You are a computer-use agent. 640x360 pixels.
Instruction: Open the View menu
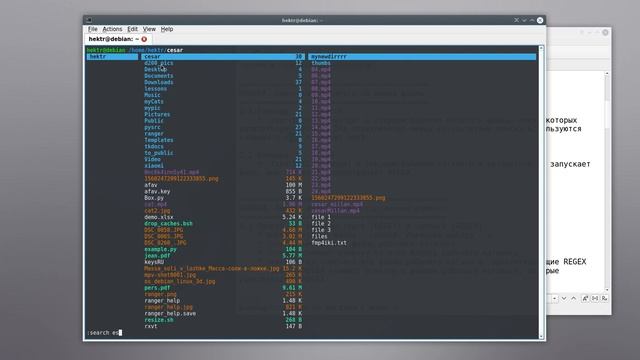149,29
